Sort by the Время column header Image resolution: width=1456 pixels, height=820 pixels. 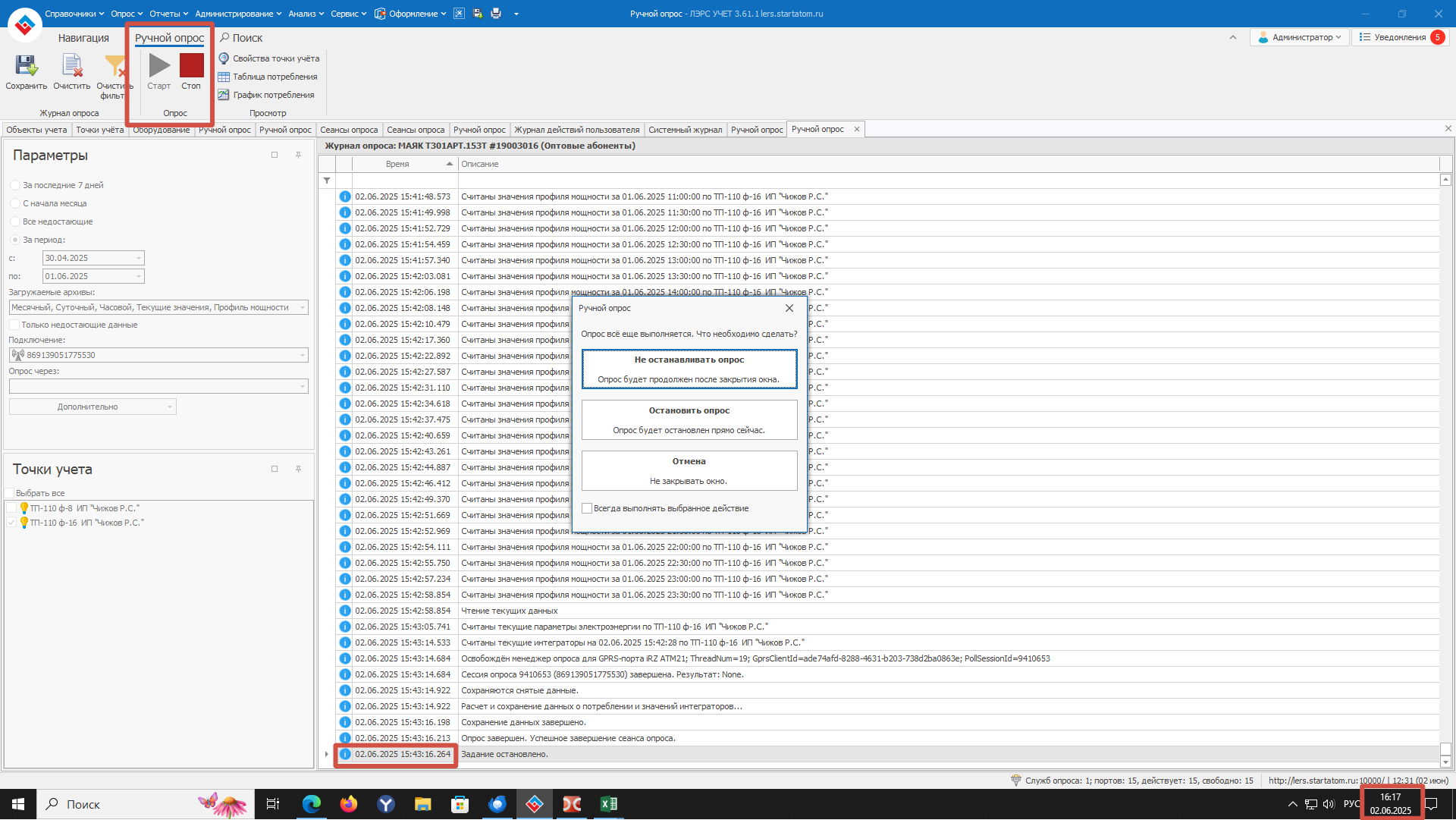(405, 164)
